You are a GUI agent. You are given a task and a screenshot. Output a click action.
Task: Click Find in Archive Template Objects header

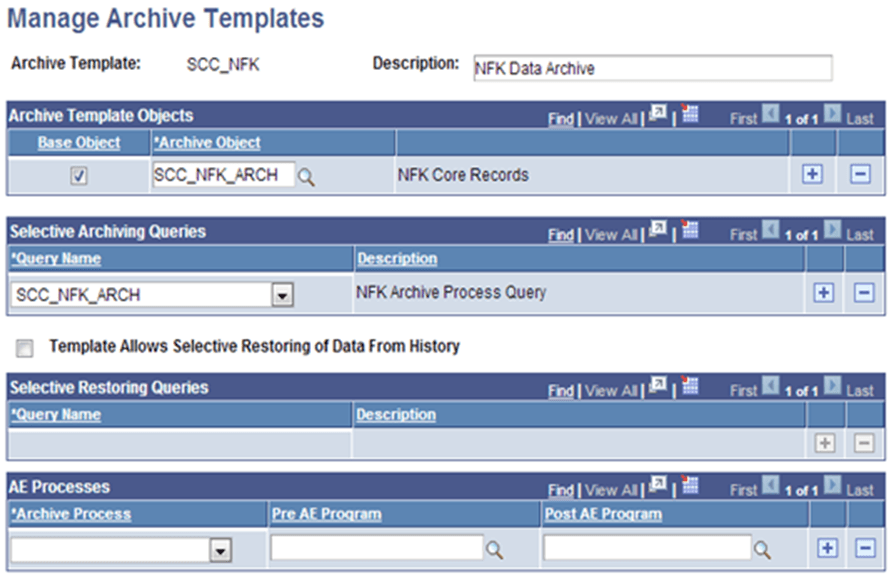561,115
